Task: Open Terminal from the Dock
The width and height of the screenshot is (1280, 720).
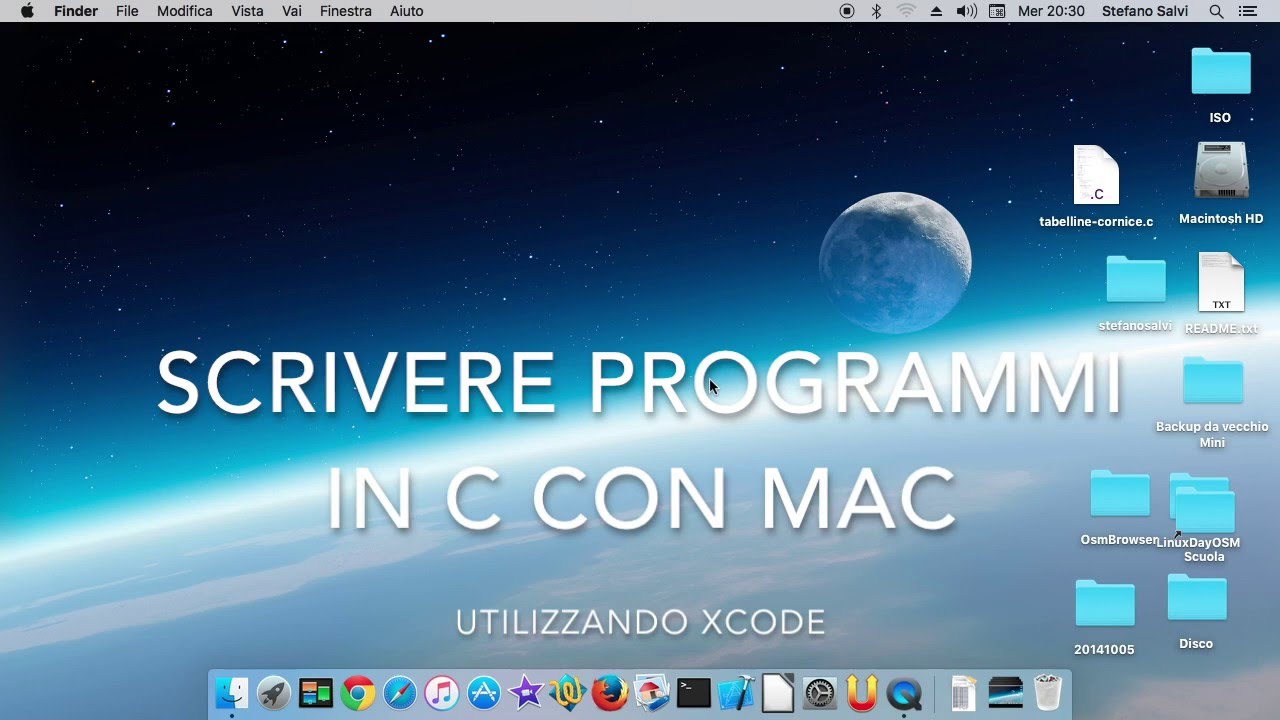Action: [693, 692]
